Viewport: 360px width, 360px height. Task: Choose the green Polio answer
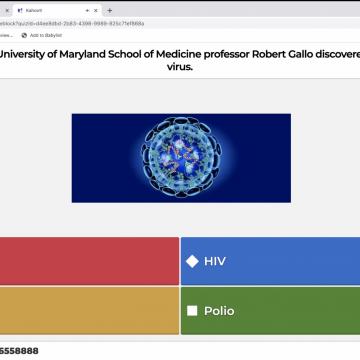pyautogui.click(x=270, y=311)
